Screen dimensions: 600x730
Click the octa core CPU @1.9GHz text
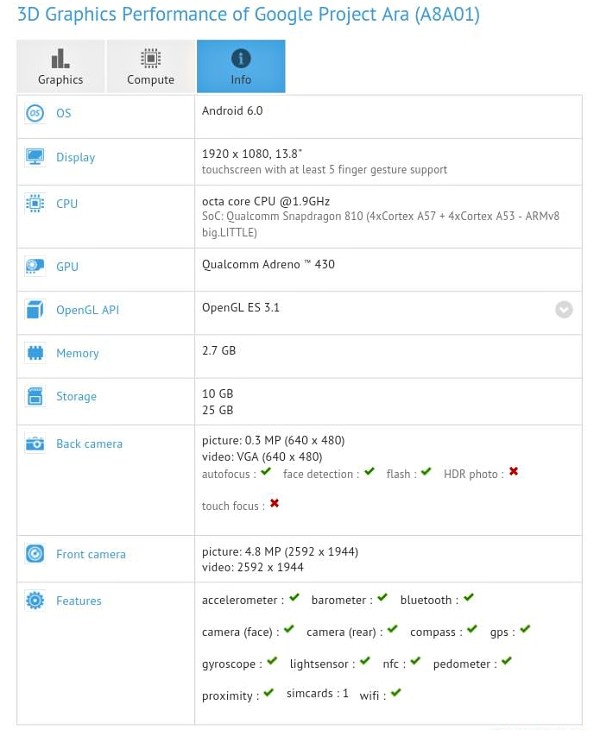tap(266, 201)
